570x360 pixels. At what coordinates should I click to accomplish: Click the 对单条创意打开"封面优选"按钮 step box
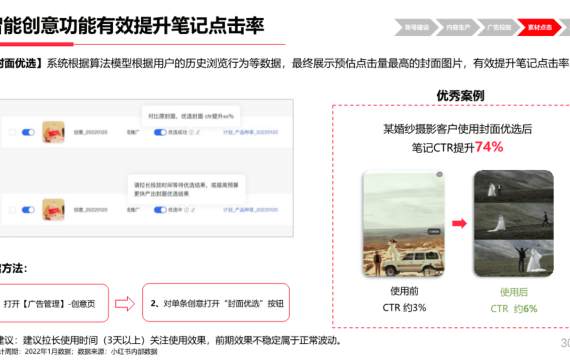pyautogui.click(x=216, y=303)
